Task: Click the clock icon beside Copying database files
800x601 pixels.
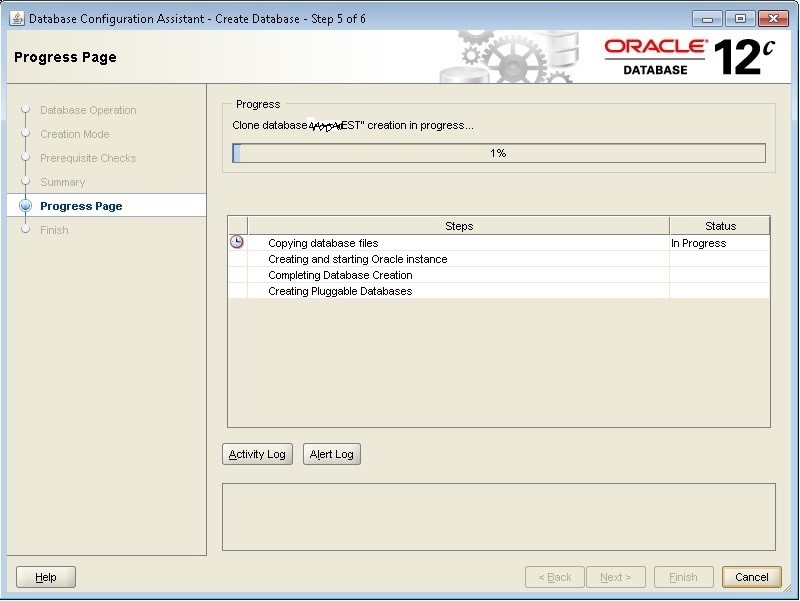Action: pos(237,242)
